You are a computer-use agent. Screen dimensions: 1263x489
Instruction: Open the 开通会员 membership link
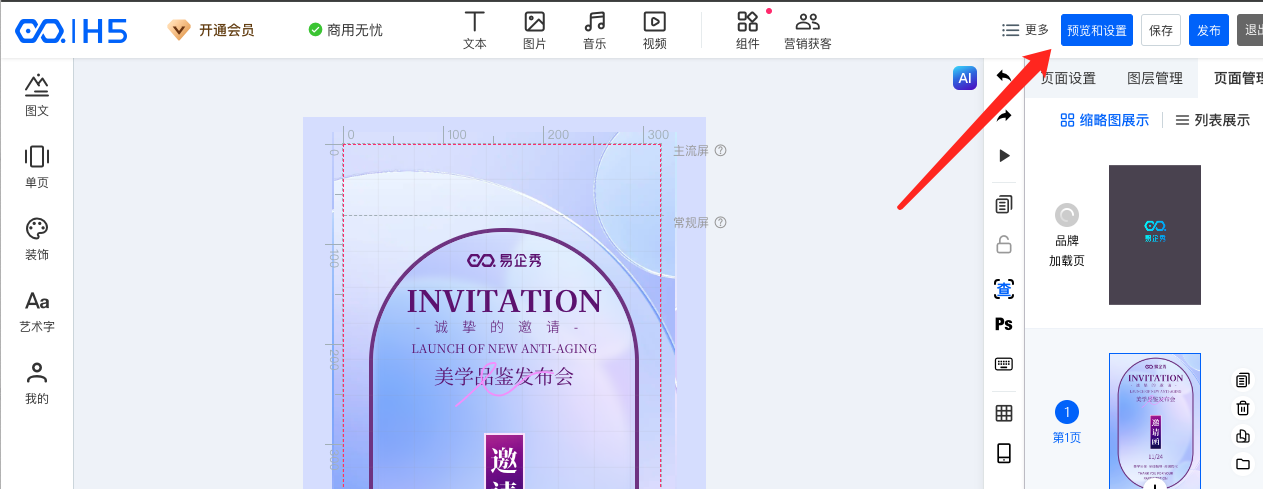tap(211, 30)
